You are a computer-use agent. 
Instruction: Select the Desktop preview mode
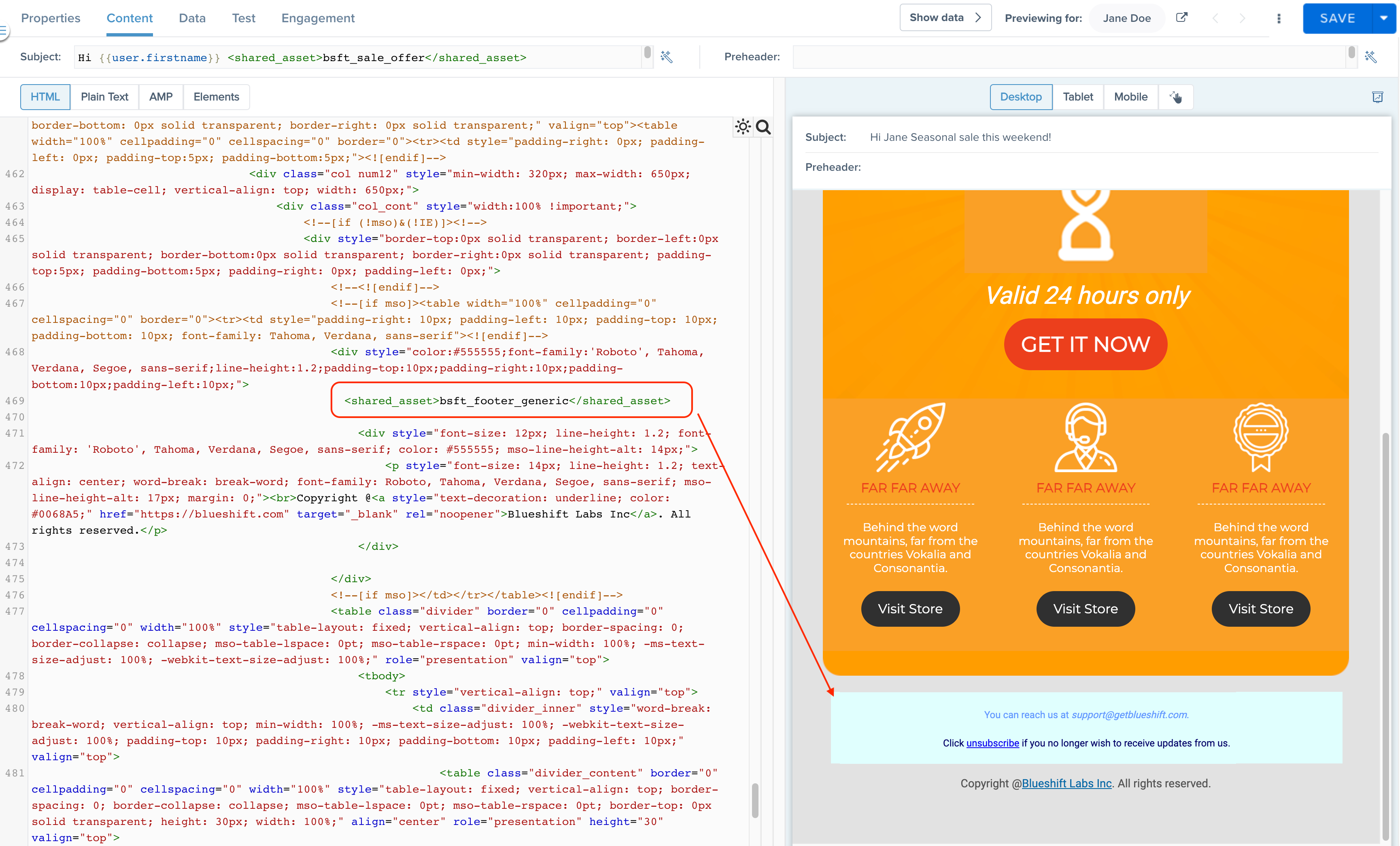coord(1021,97)
